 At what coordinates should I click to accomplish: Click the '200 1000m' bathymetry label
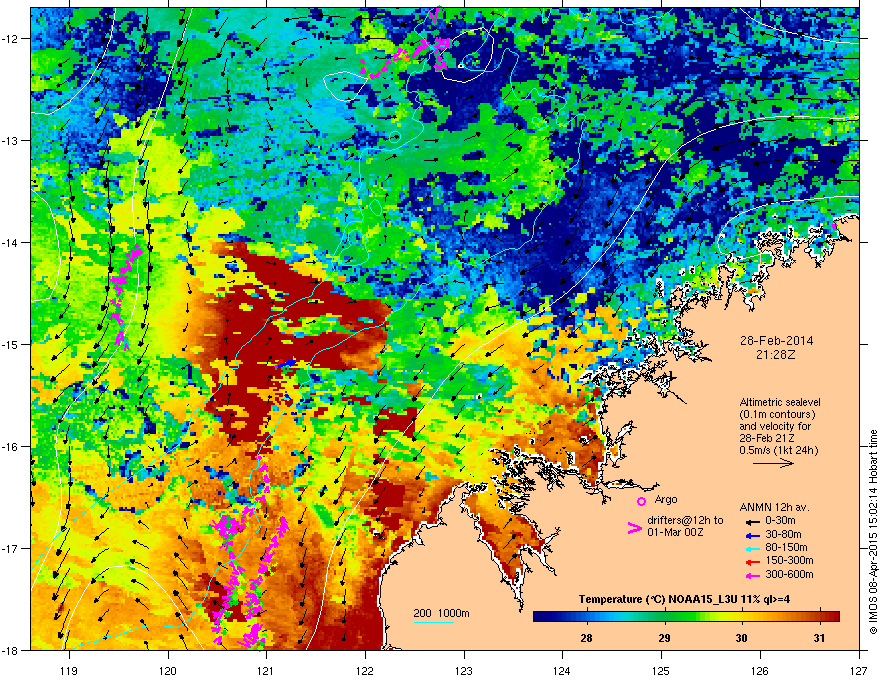coord(441,613)
